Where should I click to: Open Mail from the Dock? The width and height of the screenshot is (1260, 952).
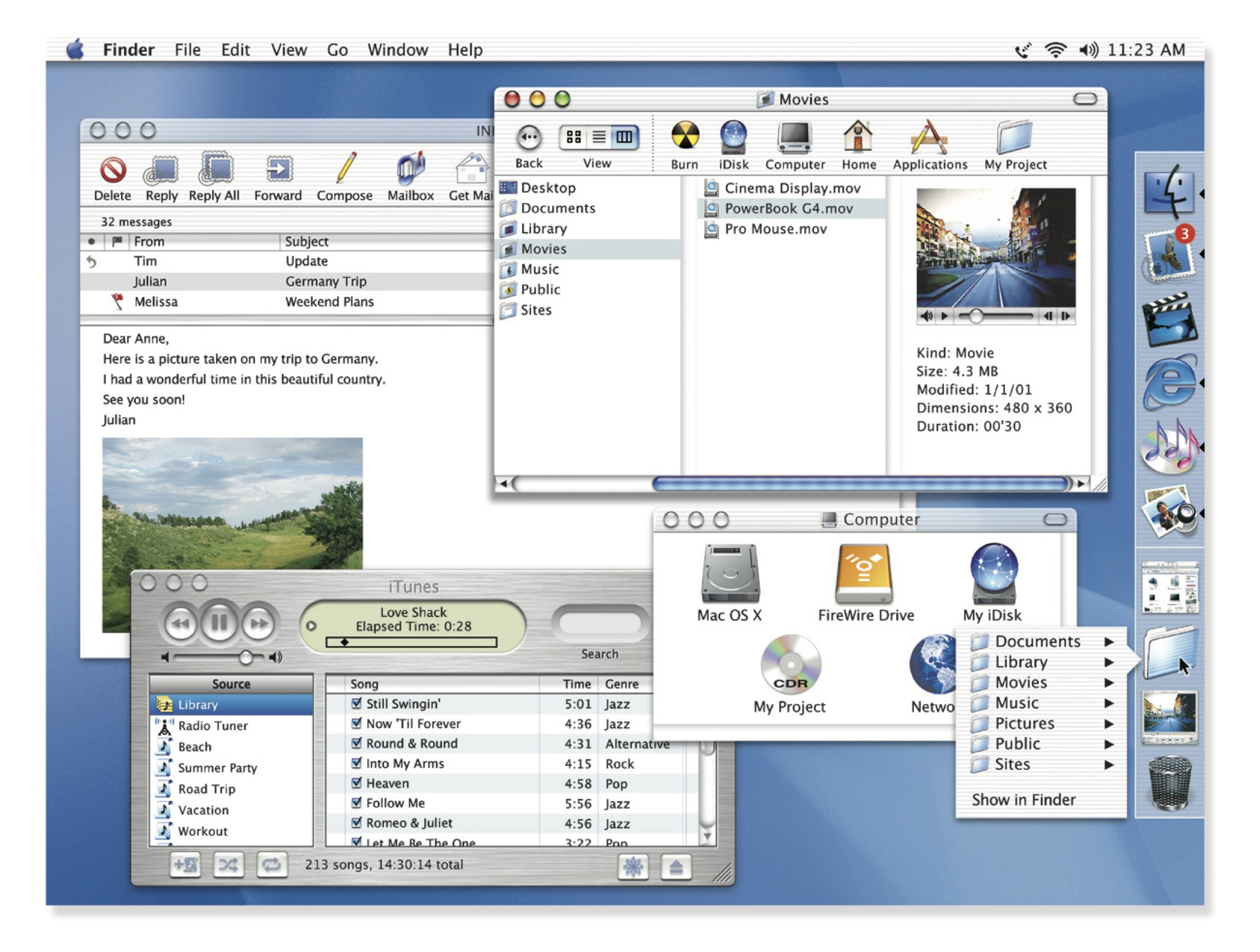click(1168, 255)
